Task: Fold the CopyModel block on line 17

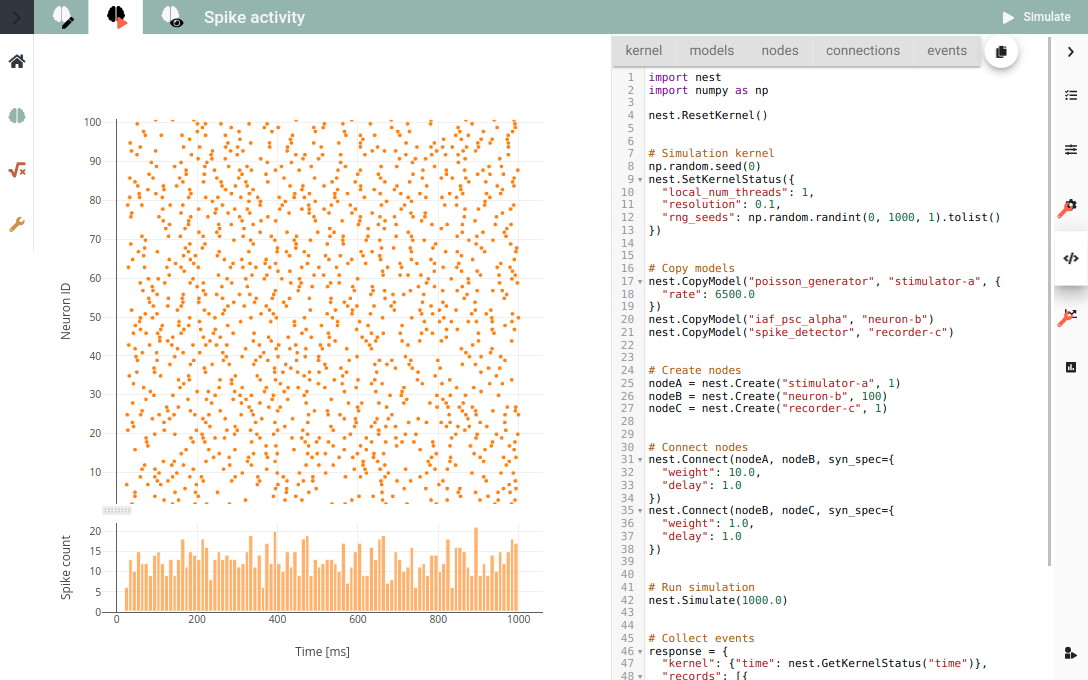Action: coord(640,282)
